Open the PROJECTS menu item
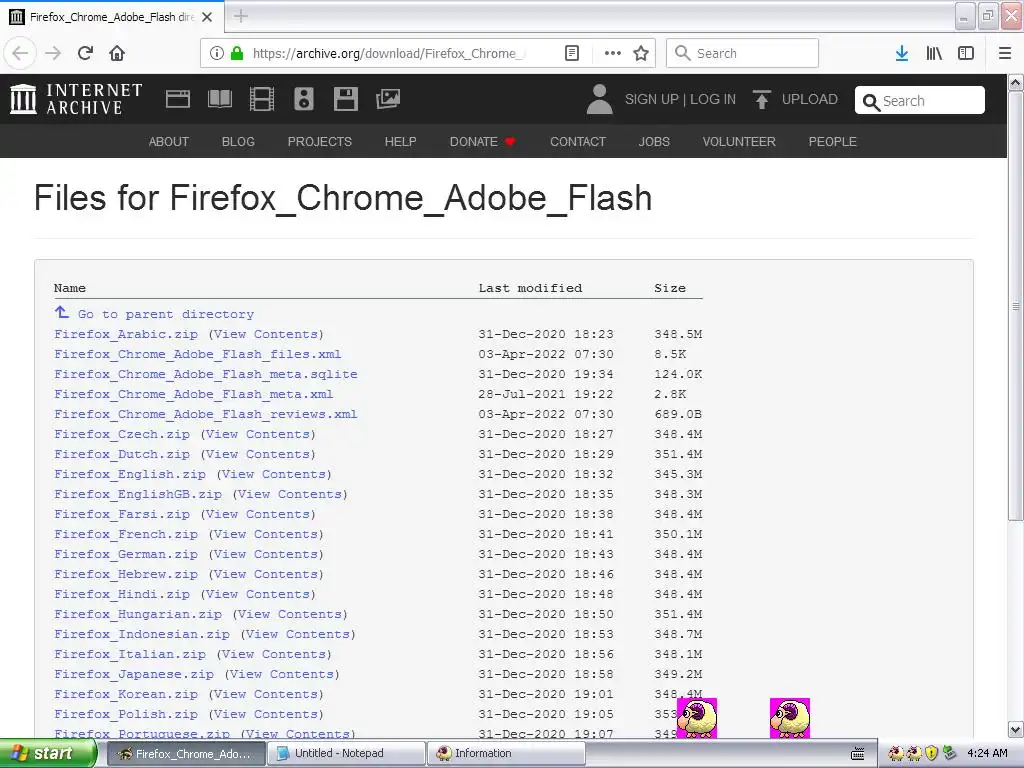1024x768 pixels. [320, 142]
